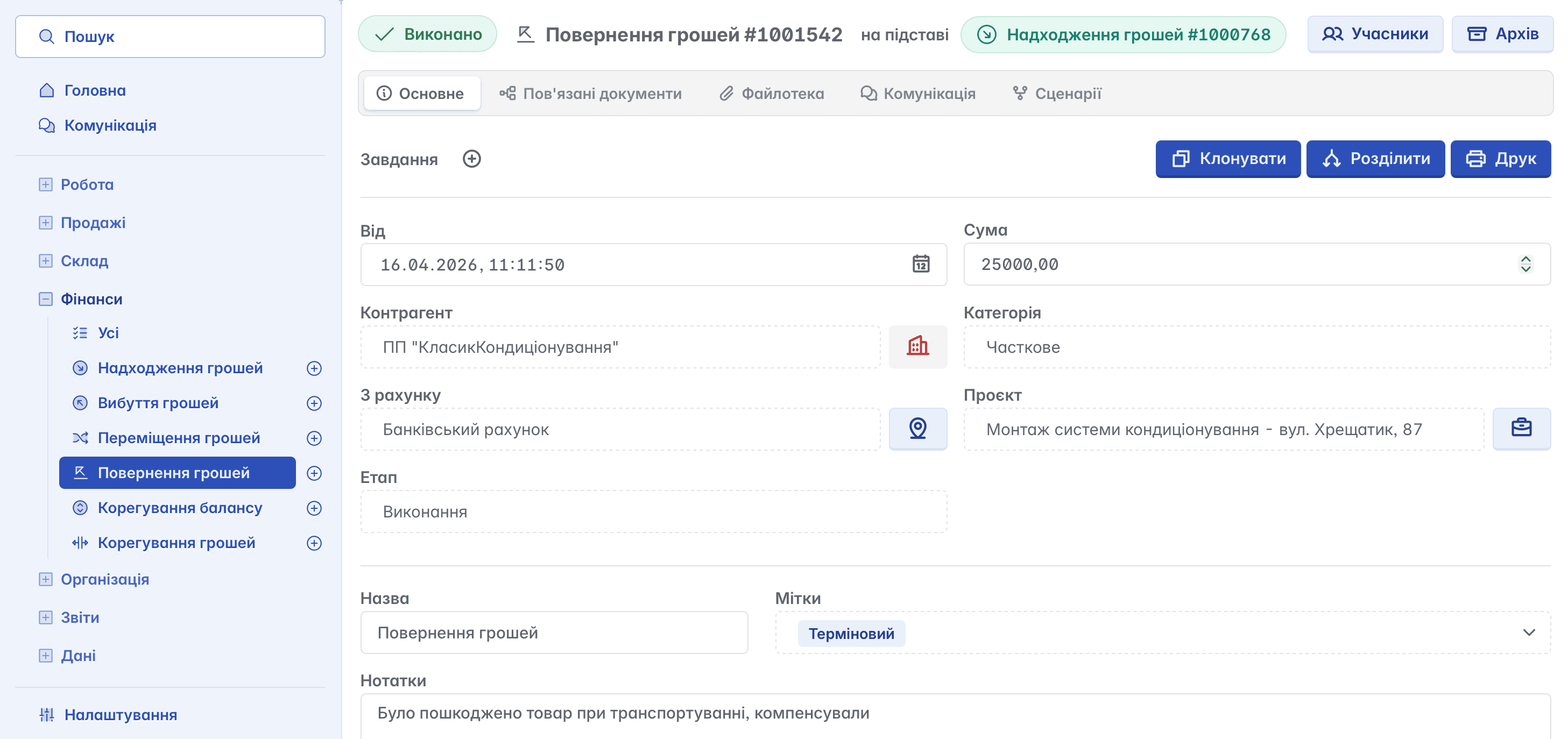Switch to the Пов'язані документи tab
This screenshot has height=739, width=1568.
pos(590,94)
